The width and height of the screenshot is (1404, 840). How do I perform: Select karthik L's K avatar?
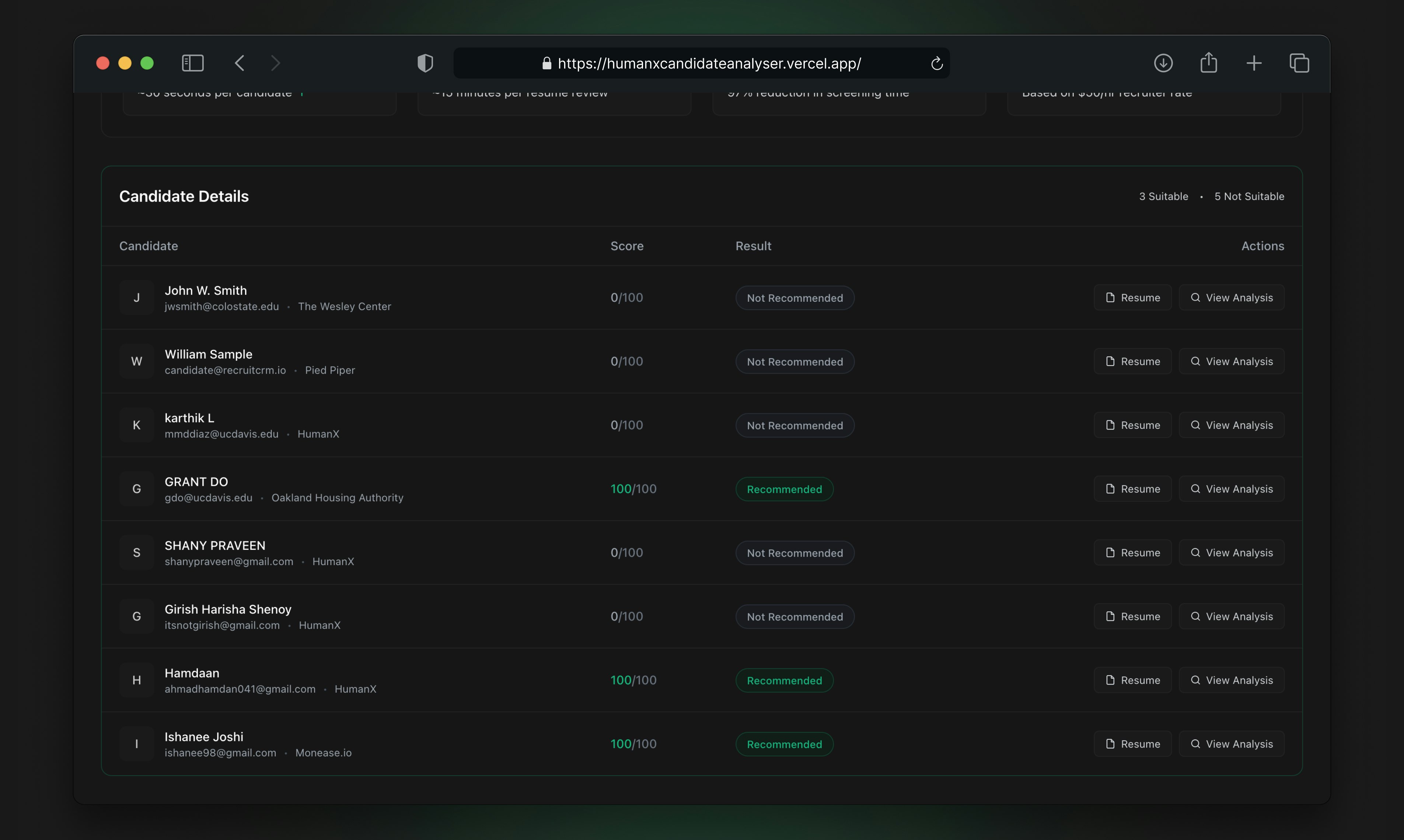coord(136,425)
